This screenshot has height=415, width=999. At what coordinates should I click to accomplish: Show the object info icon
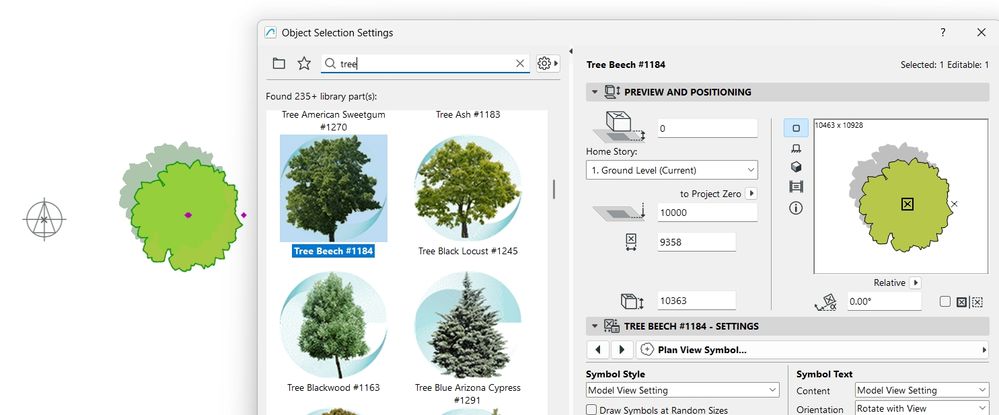point(796,208)
